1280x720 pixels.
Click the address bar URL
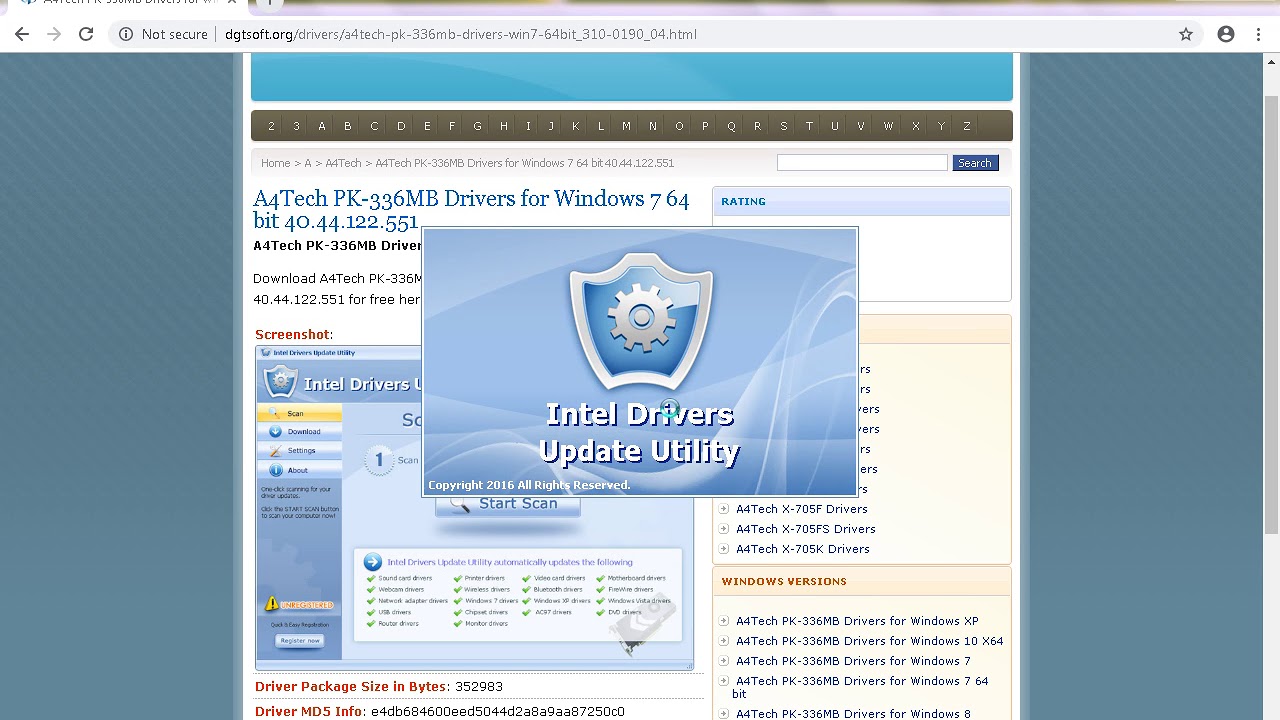[x=460, y=34]
